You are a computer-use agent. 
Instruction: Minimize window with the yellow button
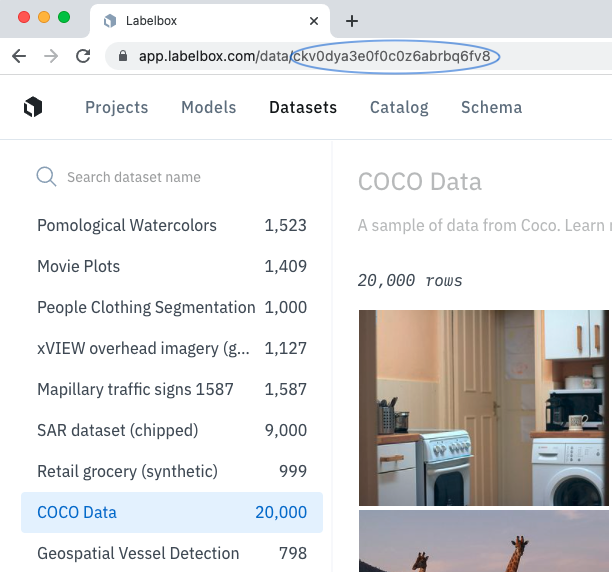coord(44,17)
